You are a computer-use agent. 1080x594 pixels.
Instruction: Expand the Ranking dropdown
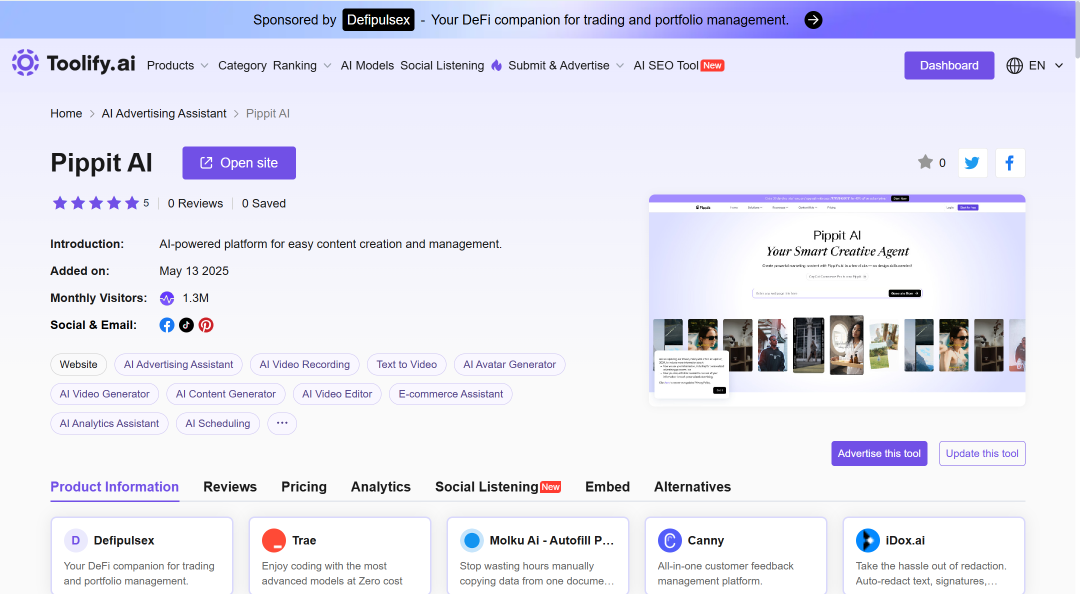[x=302, y=65]
